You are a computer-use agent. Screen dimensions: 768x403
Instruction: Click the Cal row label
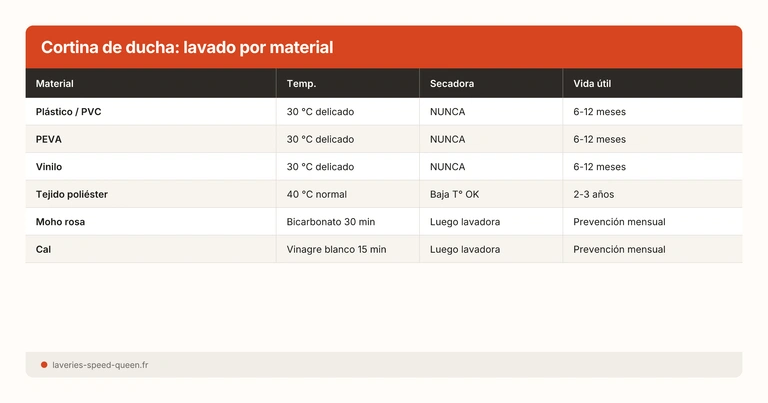[43, 249]
